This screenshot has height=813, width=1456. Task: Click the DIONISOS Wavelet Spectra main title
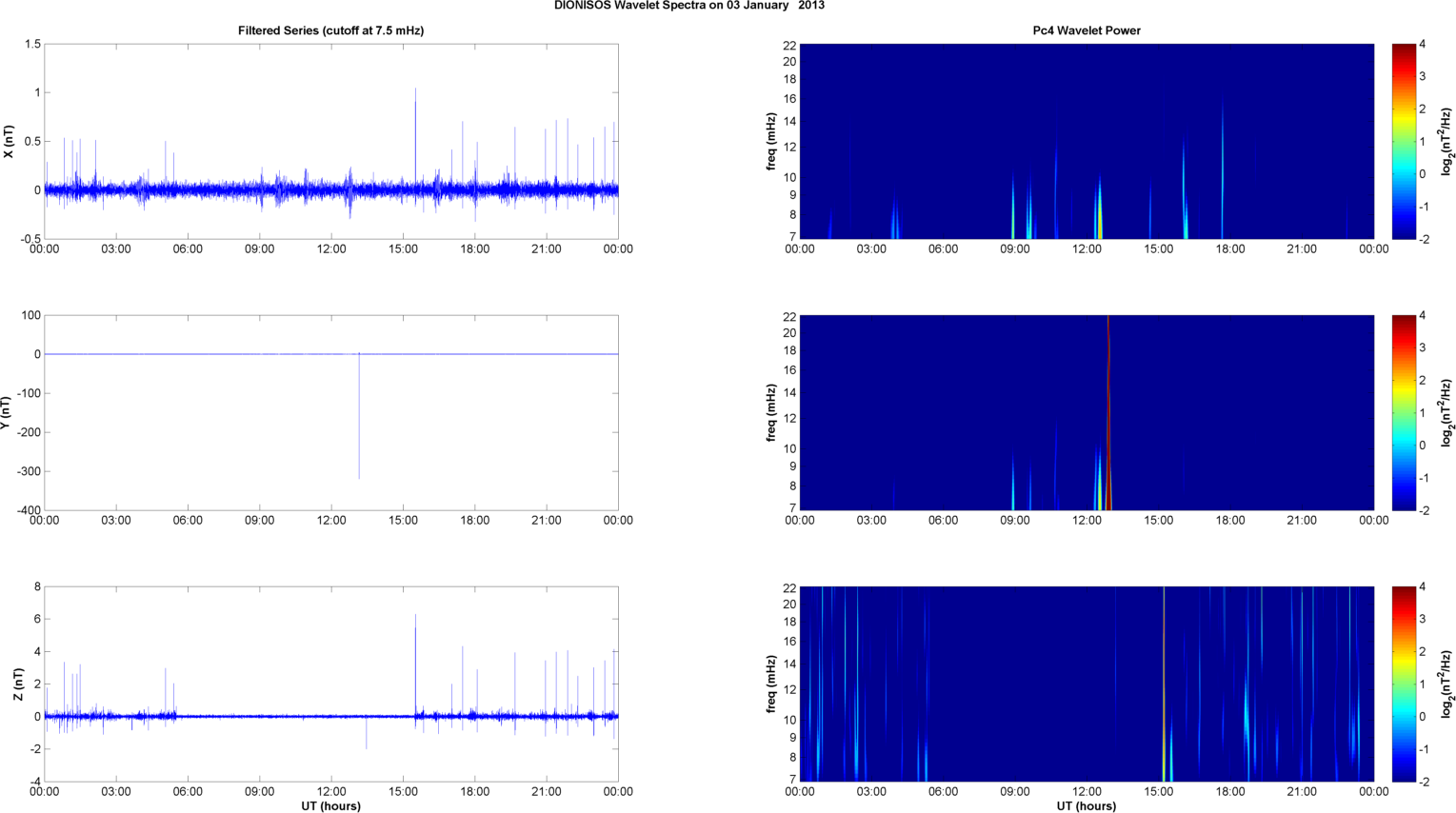(x=689, y=6)
